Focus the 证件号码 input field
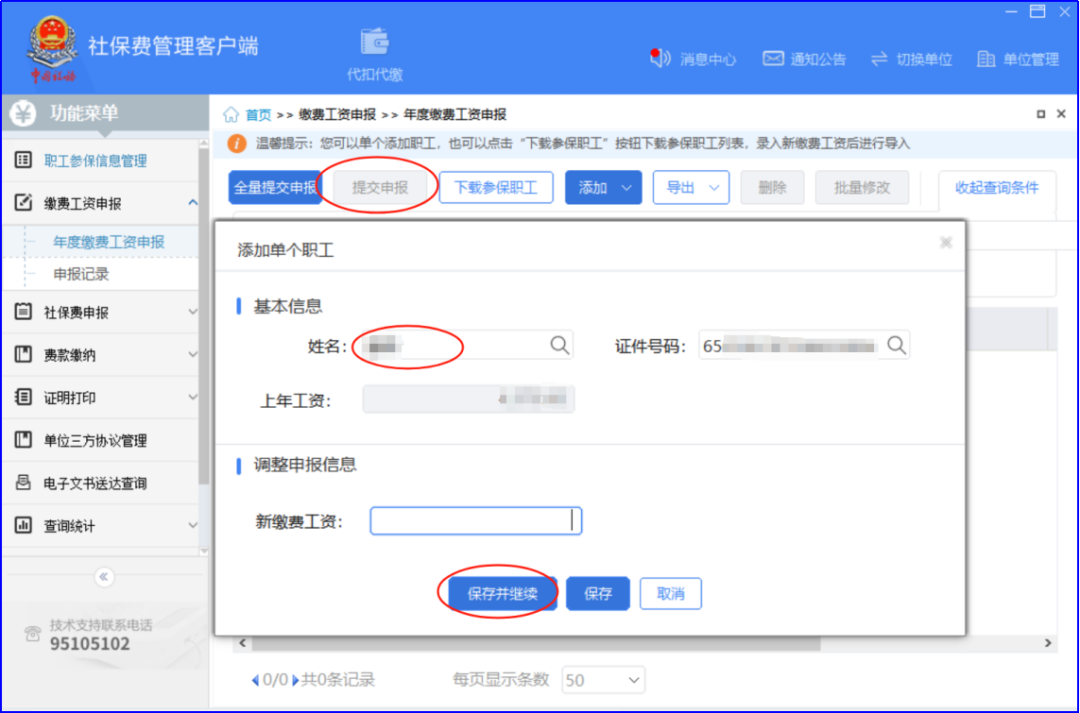1080x713 pixels. coord(804,345)
